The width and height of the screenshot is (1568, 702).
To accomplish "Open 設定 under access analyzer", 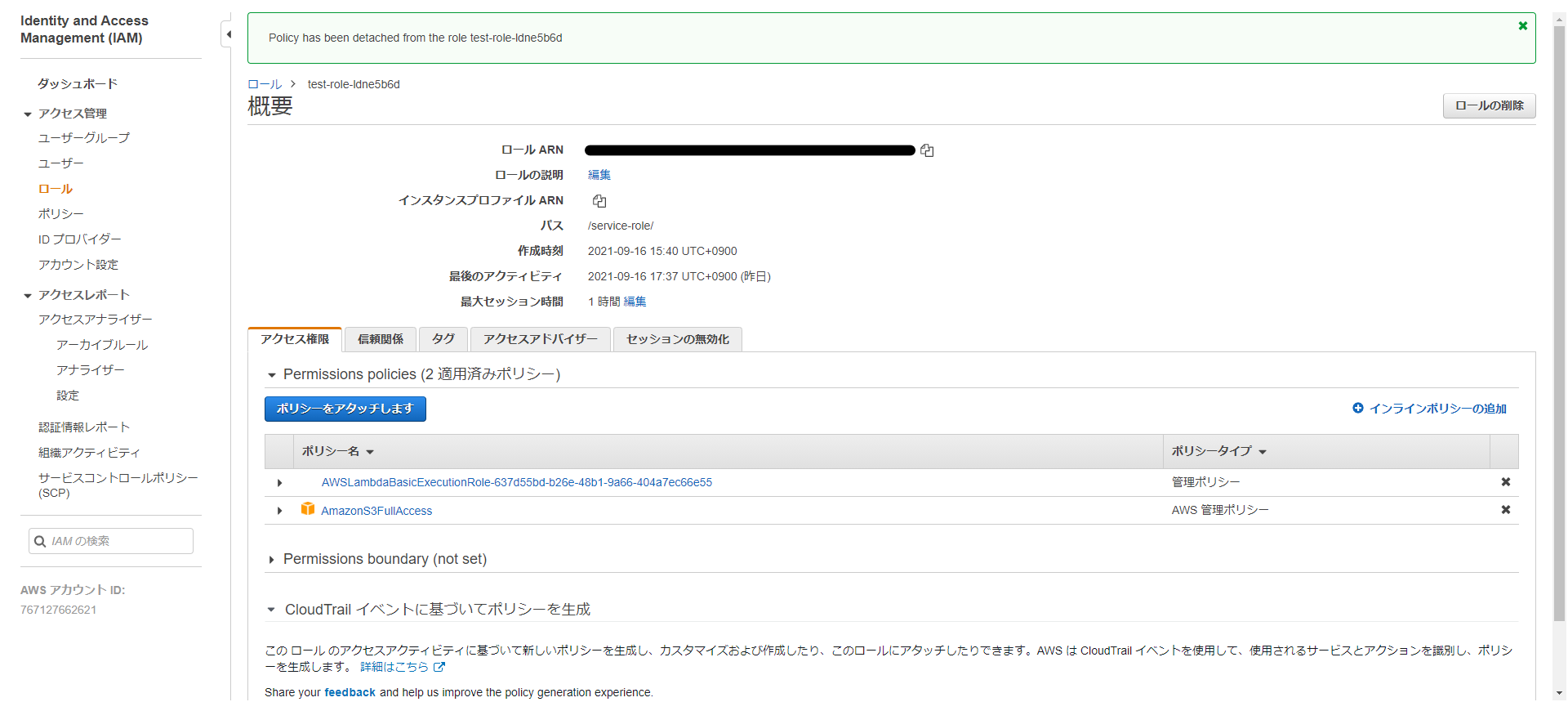I will coord(68,396).
